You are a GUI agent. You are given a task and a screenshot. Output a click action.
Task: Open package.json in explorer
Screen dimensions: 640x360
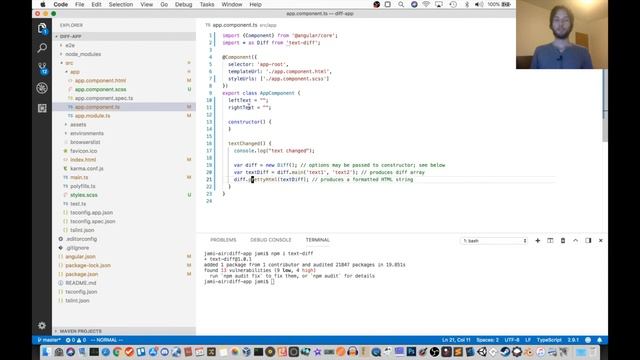[82, 274]
